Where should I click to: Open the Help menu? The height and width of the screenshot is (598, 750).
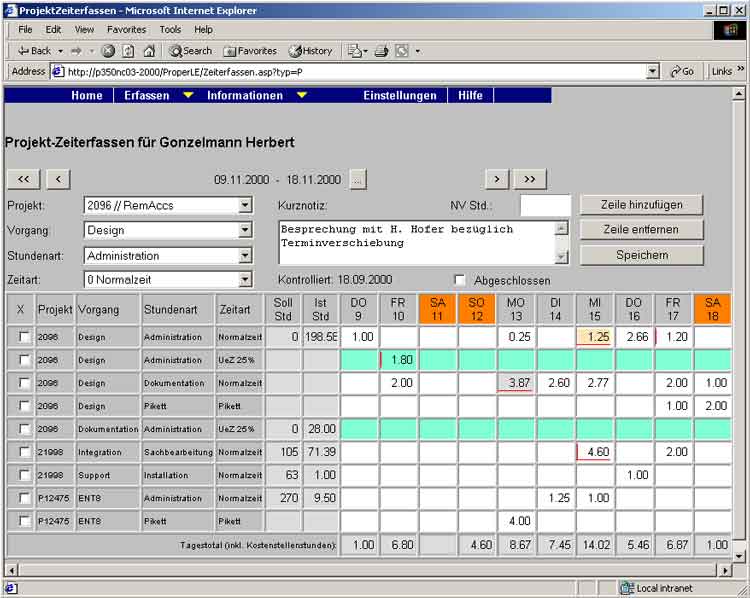tap(203, 30)
